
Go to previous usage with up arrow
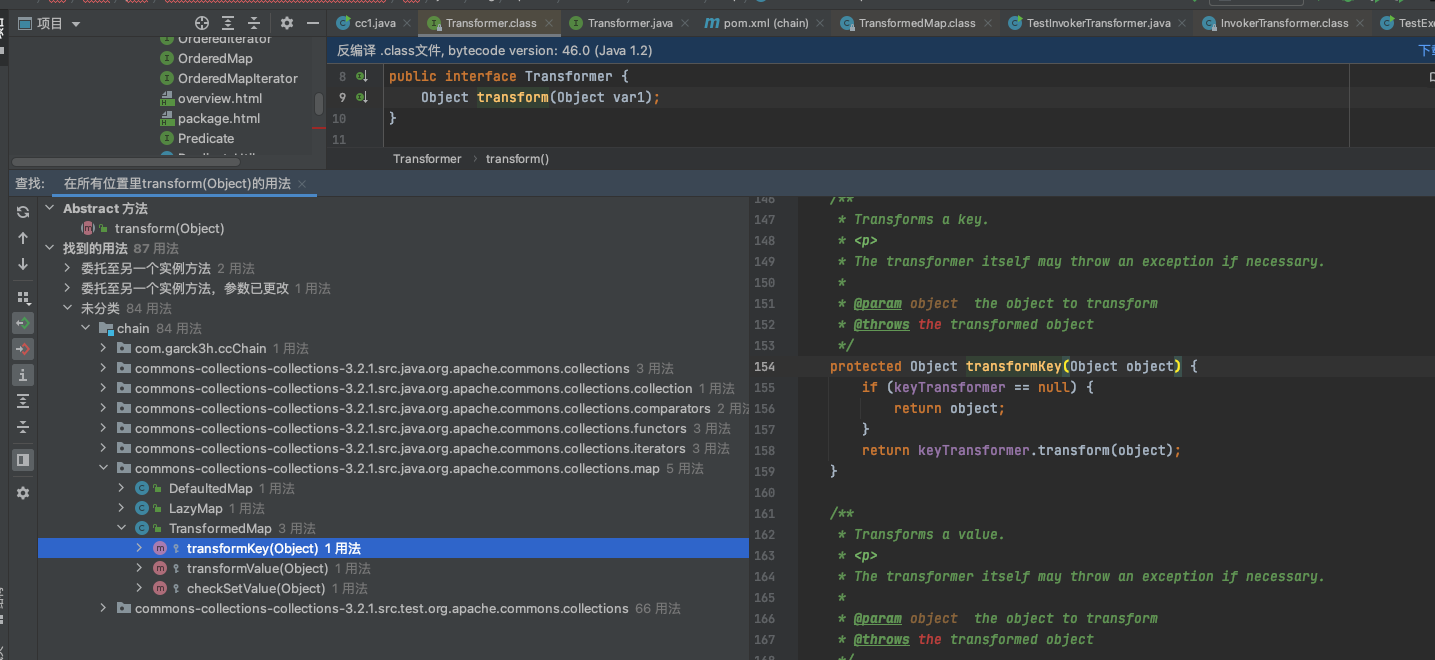[23, 238]
